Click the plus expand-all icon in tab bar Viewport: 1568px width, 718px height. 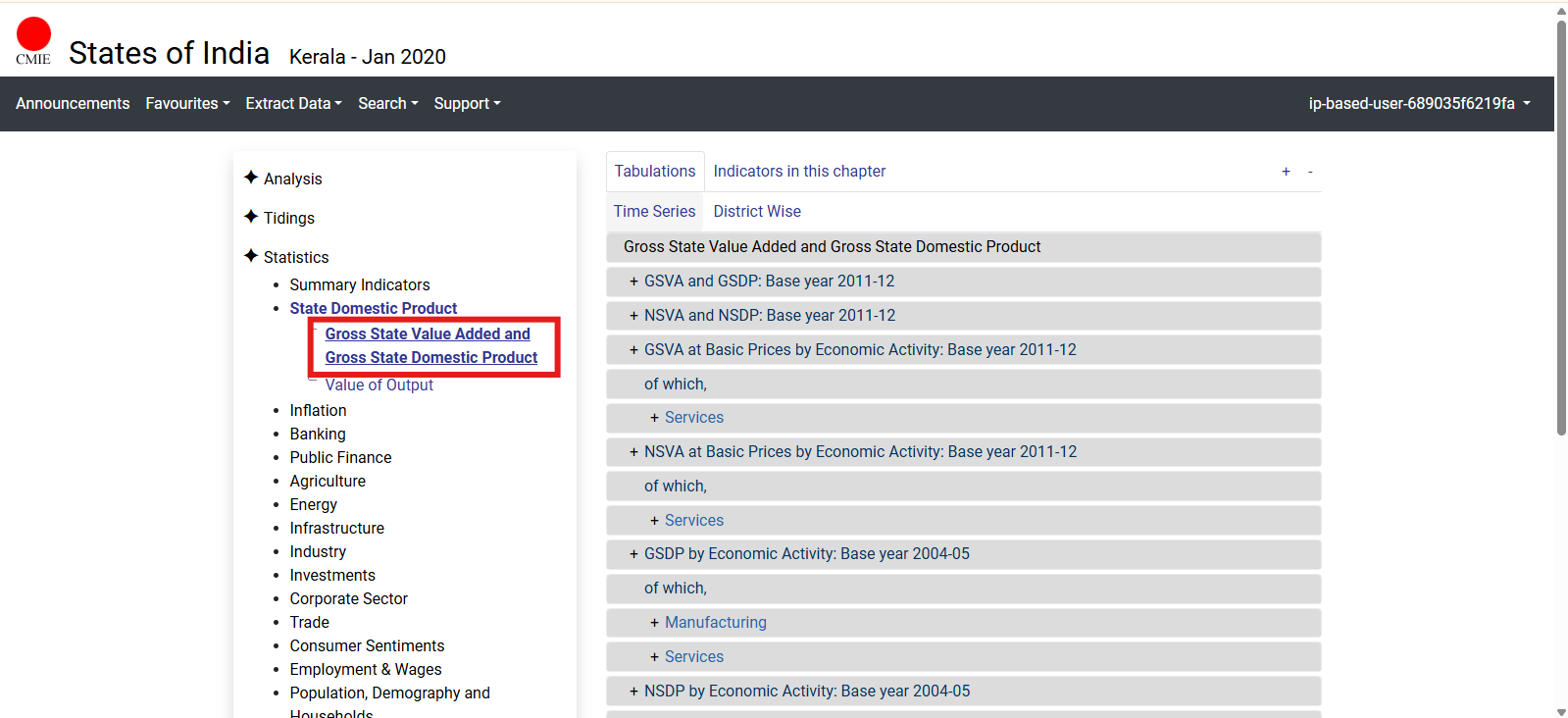[x=1286, y=172]
